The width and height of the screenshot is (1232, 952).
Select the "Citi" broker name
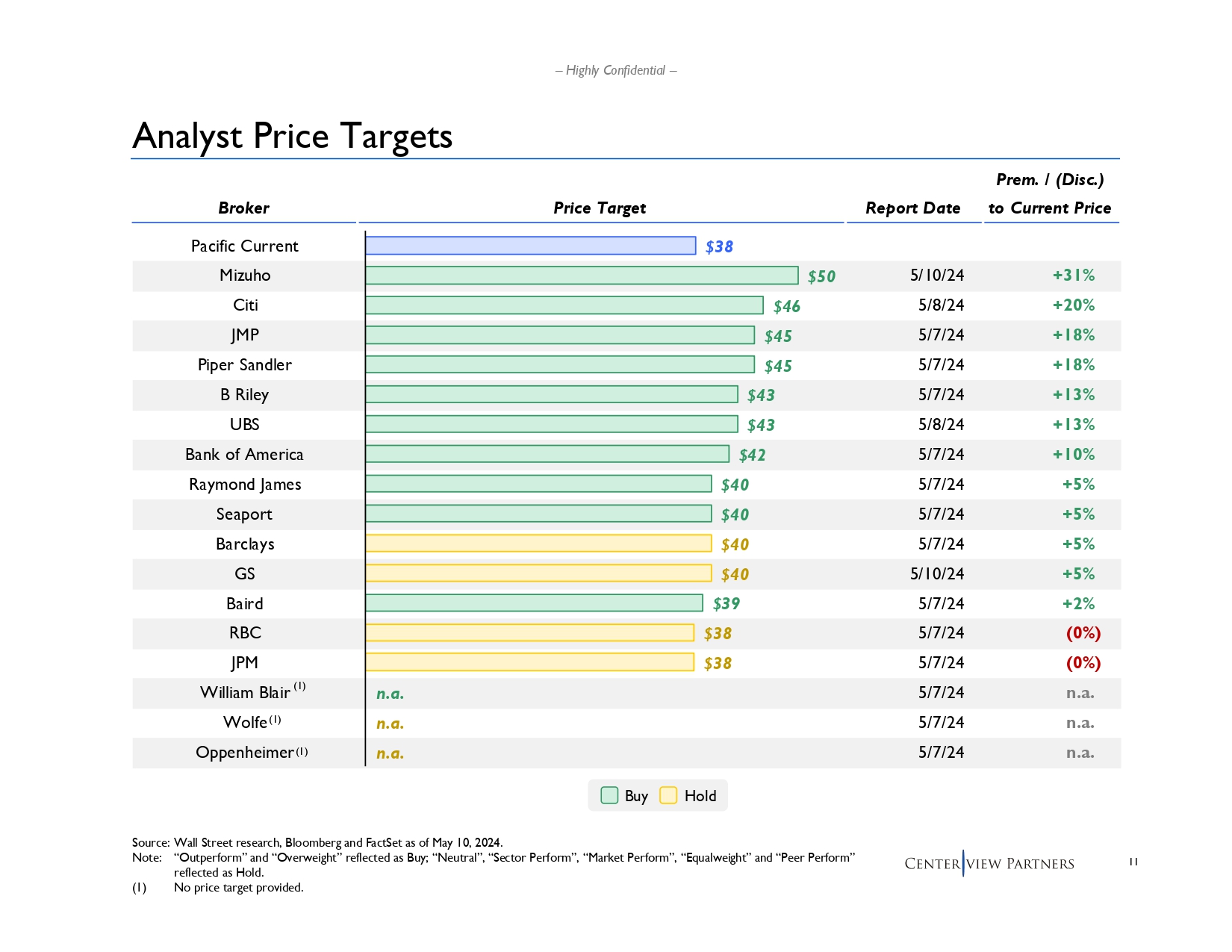point(246,305)
